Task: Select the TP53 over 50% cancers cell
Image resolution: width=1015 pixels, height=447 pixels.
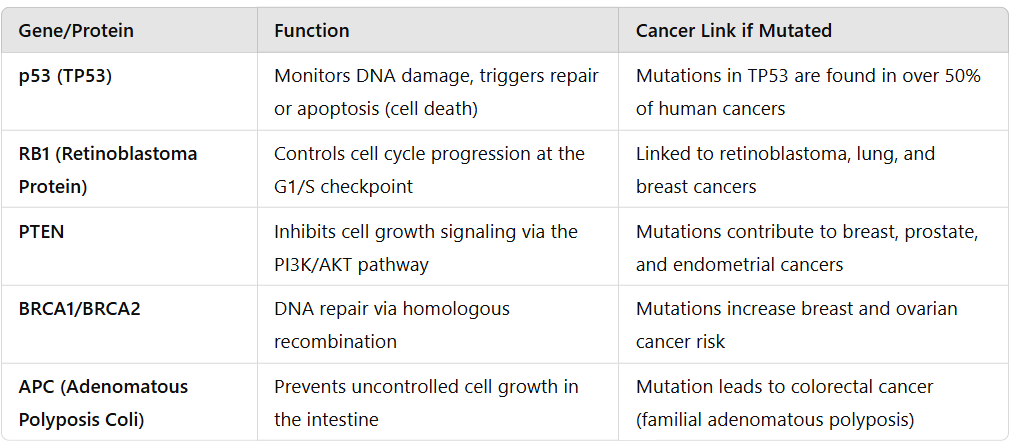Action: [808, 92]
